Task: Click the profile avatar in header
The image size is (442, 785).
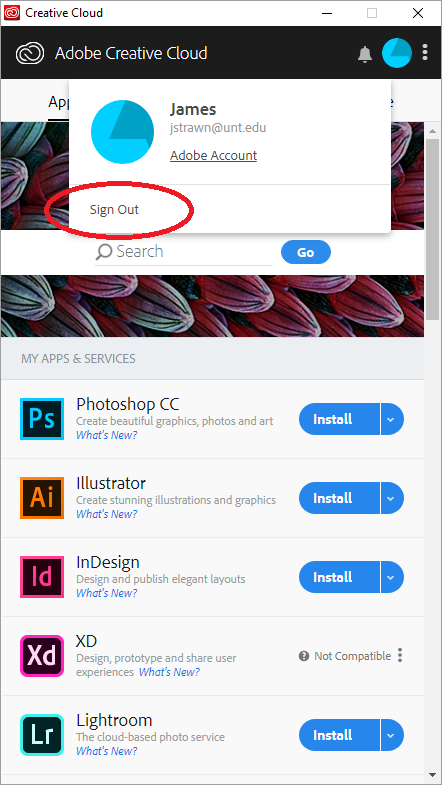Action: [x=397, y=53]
